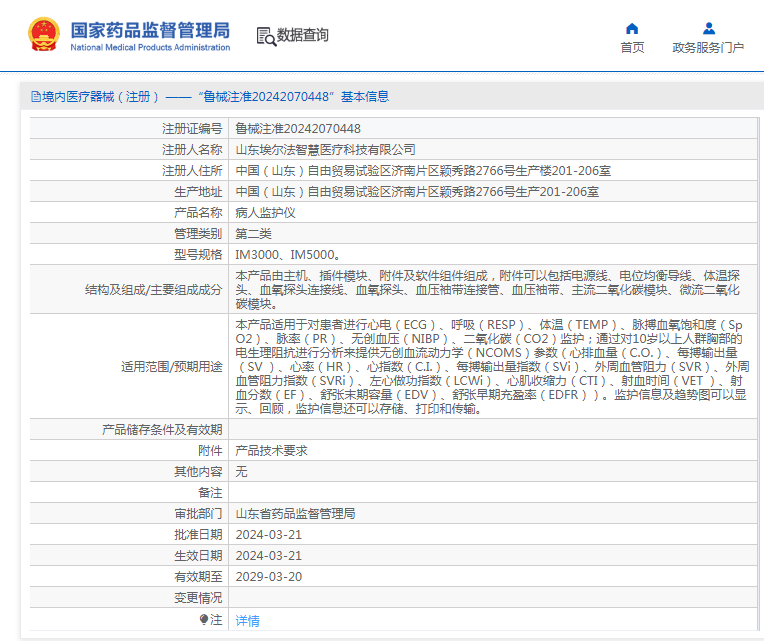Click the document icon beside 境内医疗器械

35,97
